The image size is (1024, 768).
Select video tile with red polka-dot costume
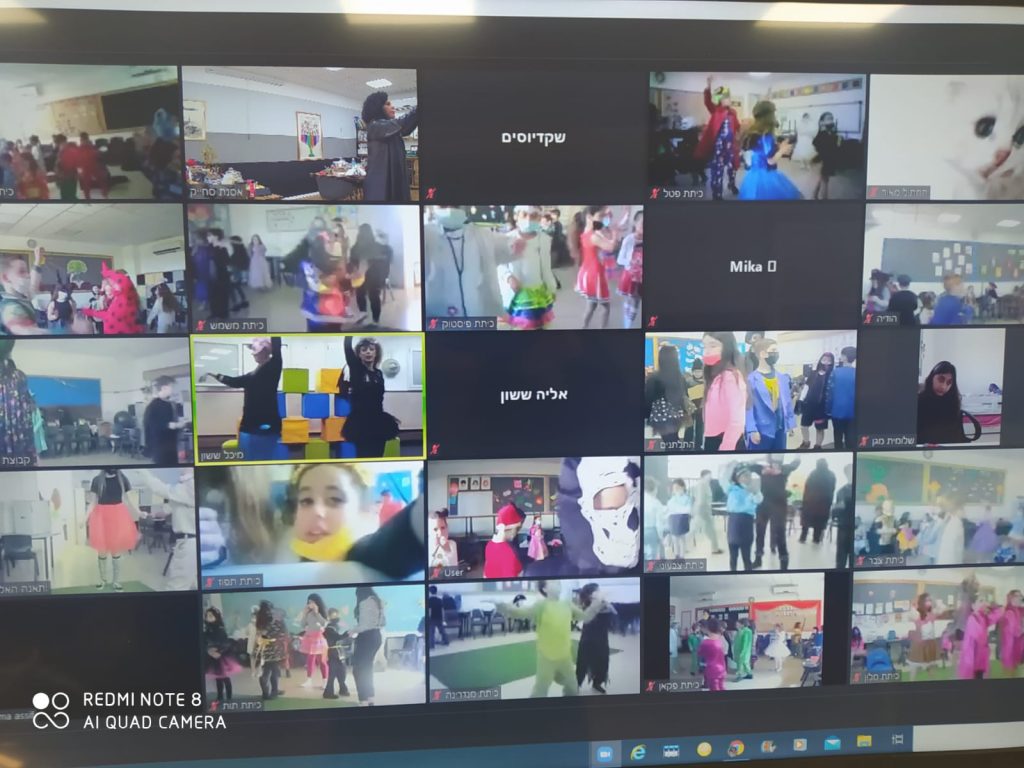pyautogui.click(x=93, y=270)
